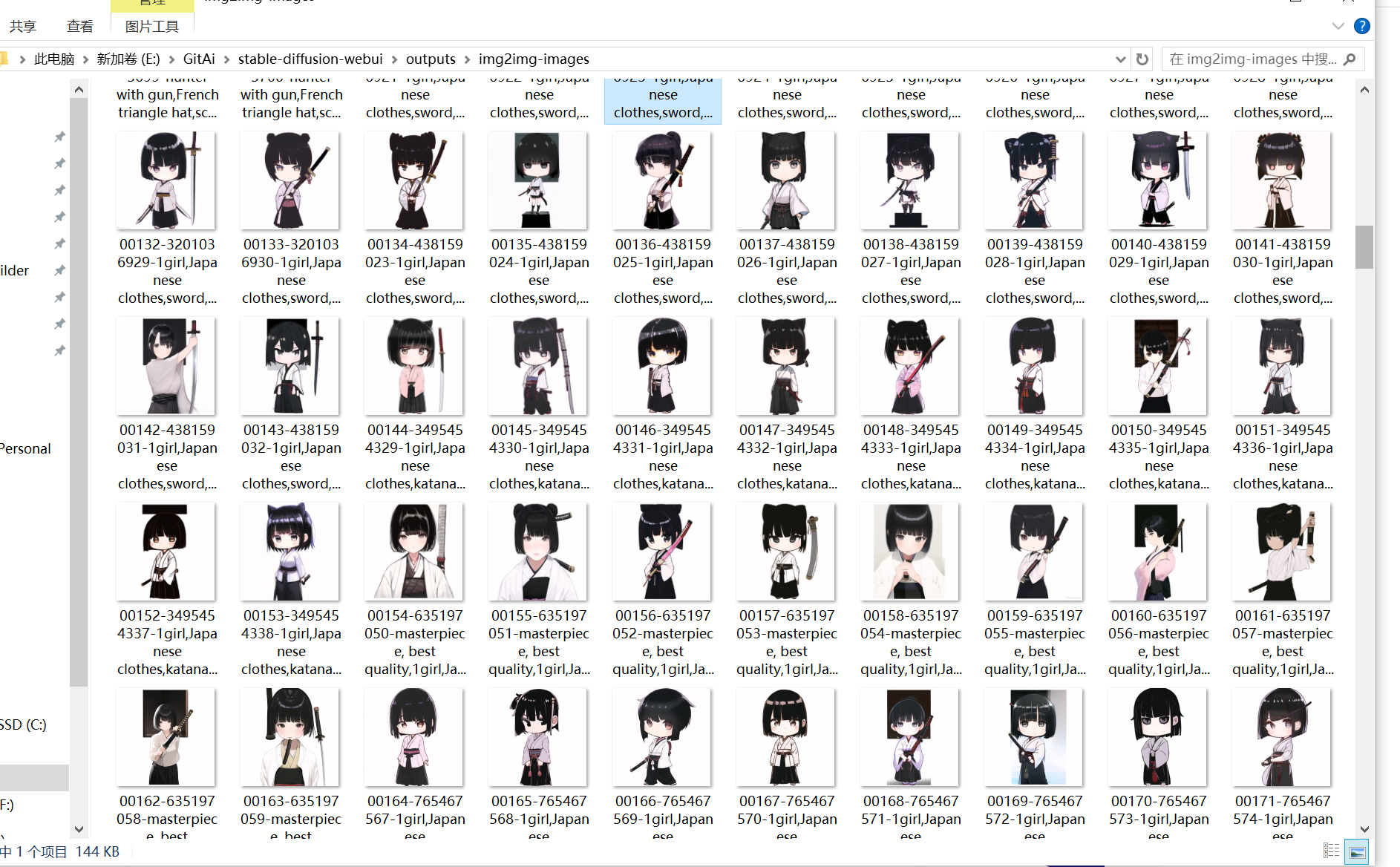Click the search img2img-images input field
This screenshot has width=1400, height=867.
pyautogui.click(x=1254, y=59)
